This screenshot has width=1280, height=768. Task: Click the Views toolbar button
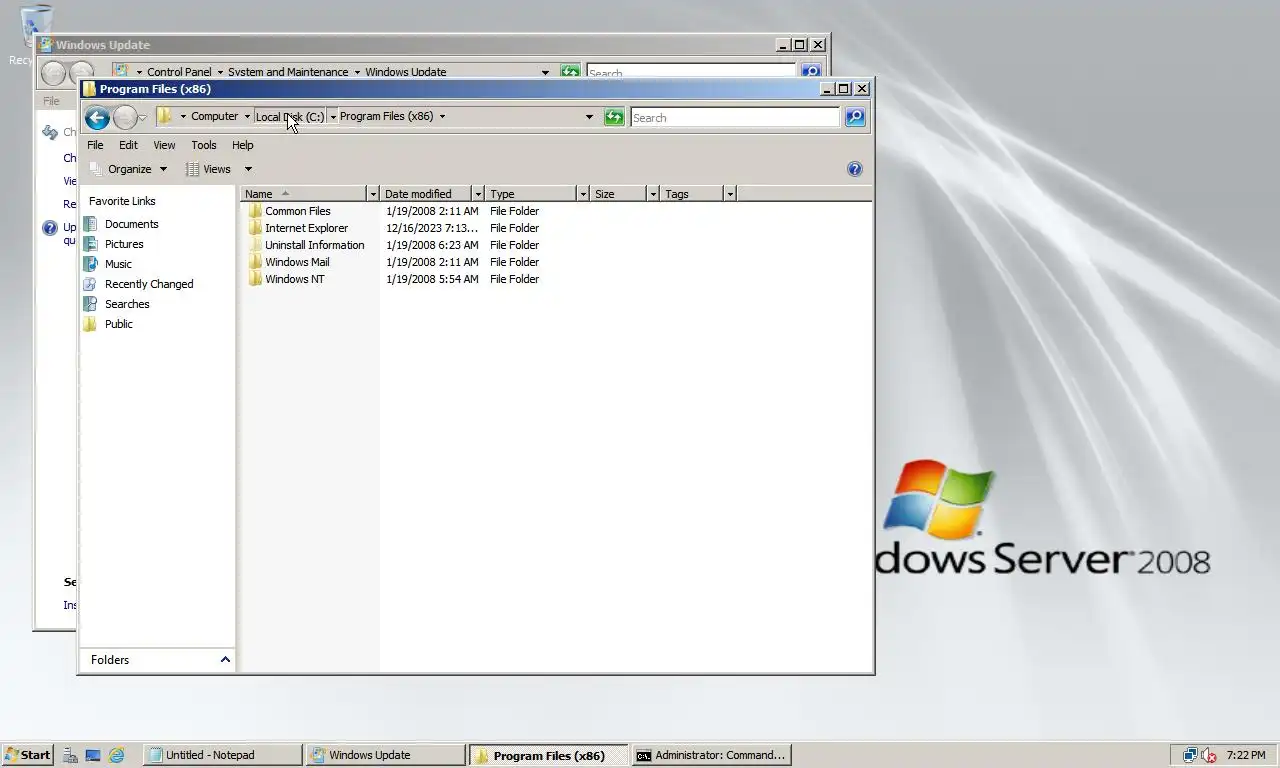tap(209, 169)
